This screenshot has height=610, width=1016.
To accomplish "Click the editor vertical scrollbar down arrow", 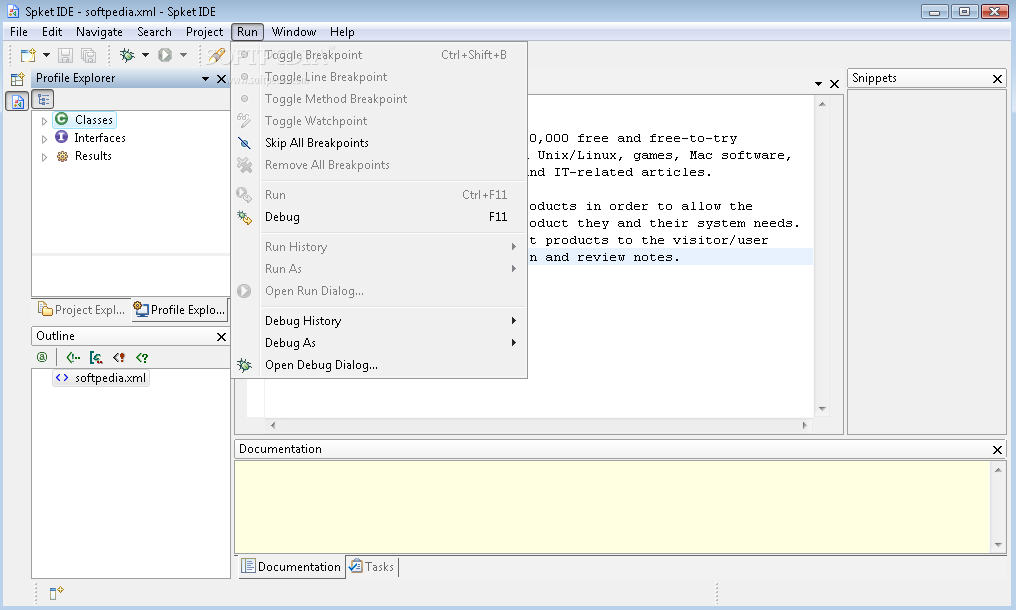I will pos(822,408).
